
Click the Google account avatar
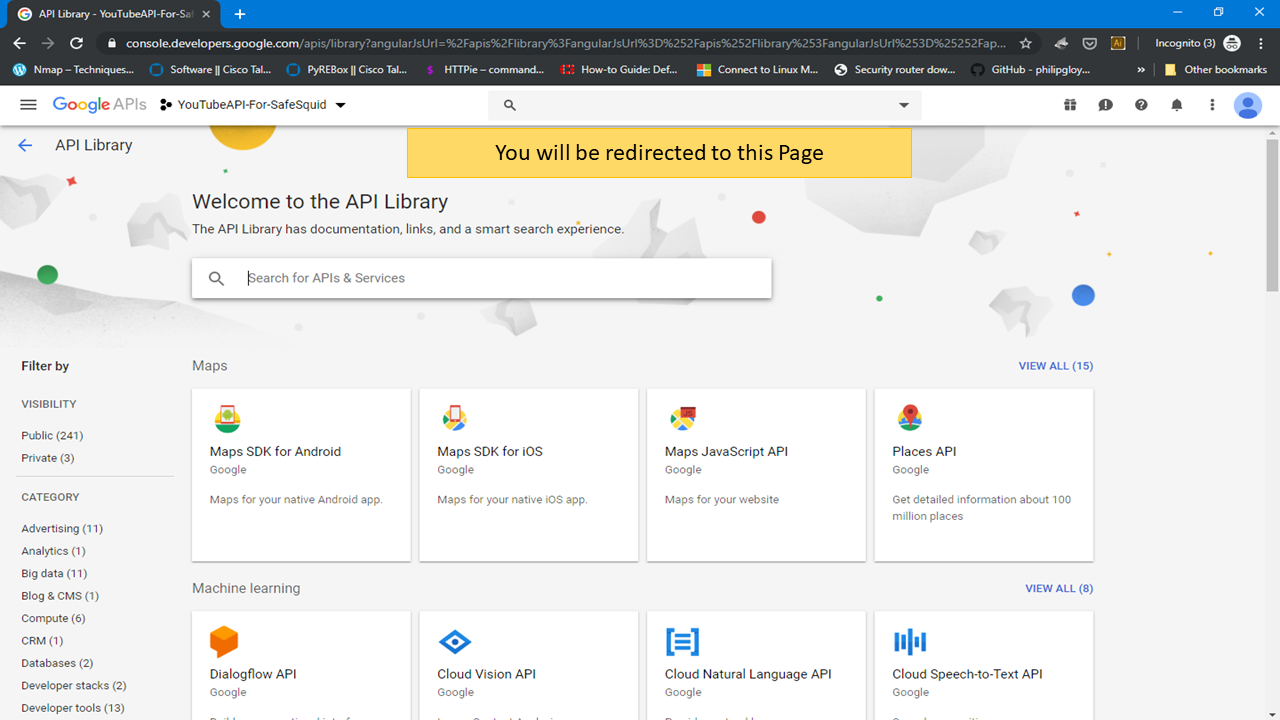[1247, 105]
